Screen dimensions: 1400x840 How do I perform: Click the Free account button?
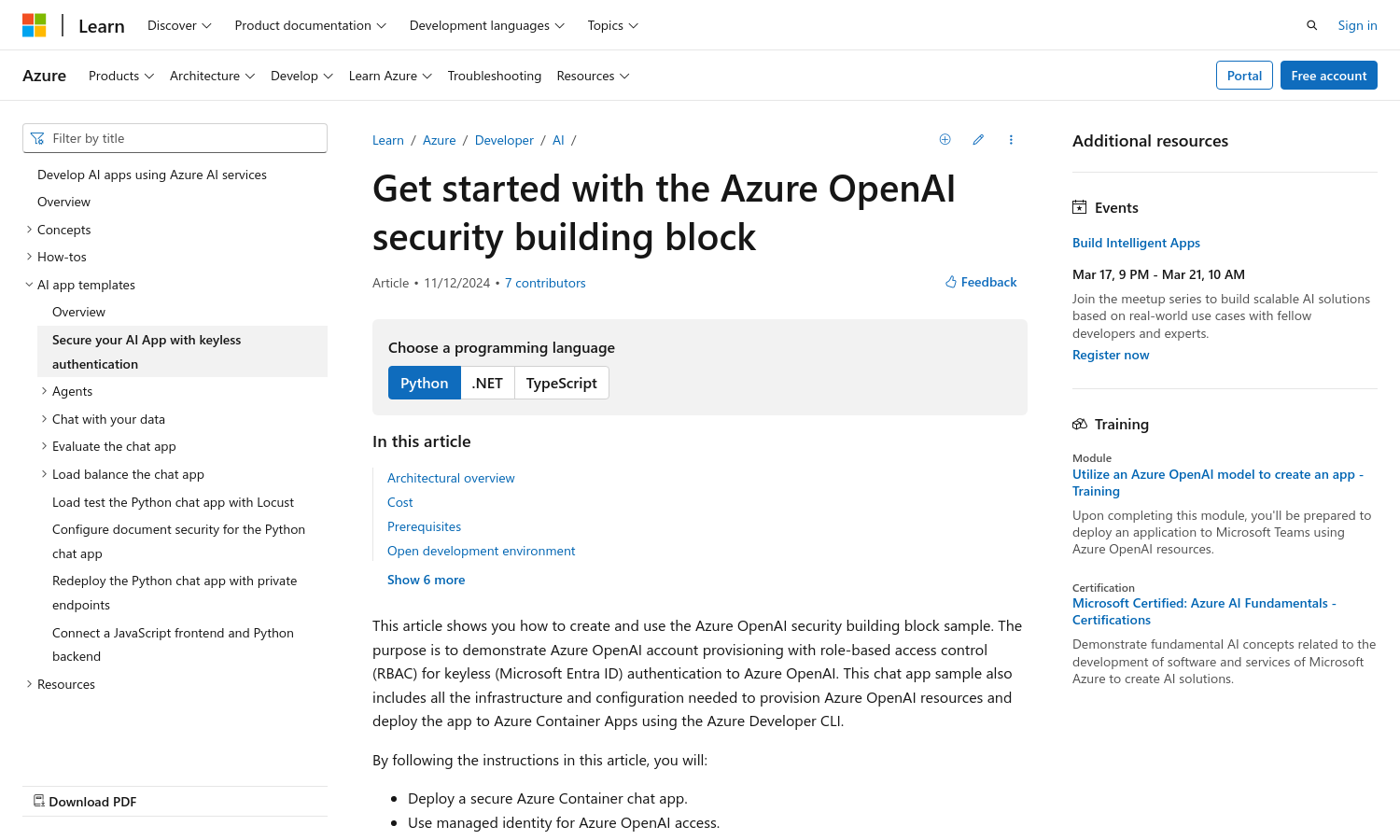click(x=1329, y=75)
